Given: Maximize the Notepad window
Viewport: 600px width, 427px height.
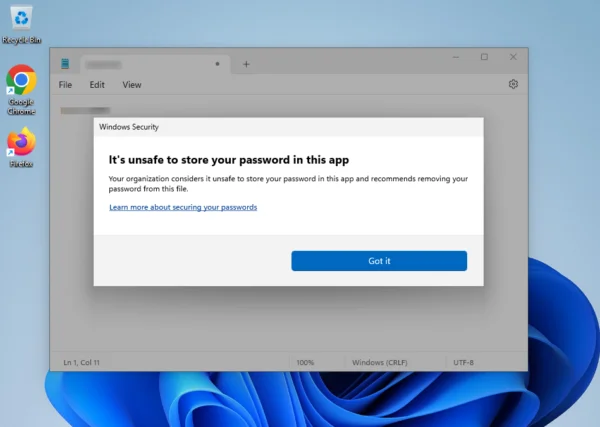Looking at the screenshot, I should (484, 58).
